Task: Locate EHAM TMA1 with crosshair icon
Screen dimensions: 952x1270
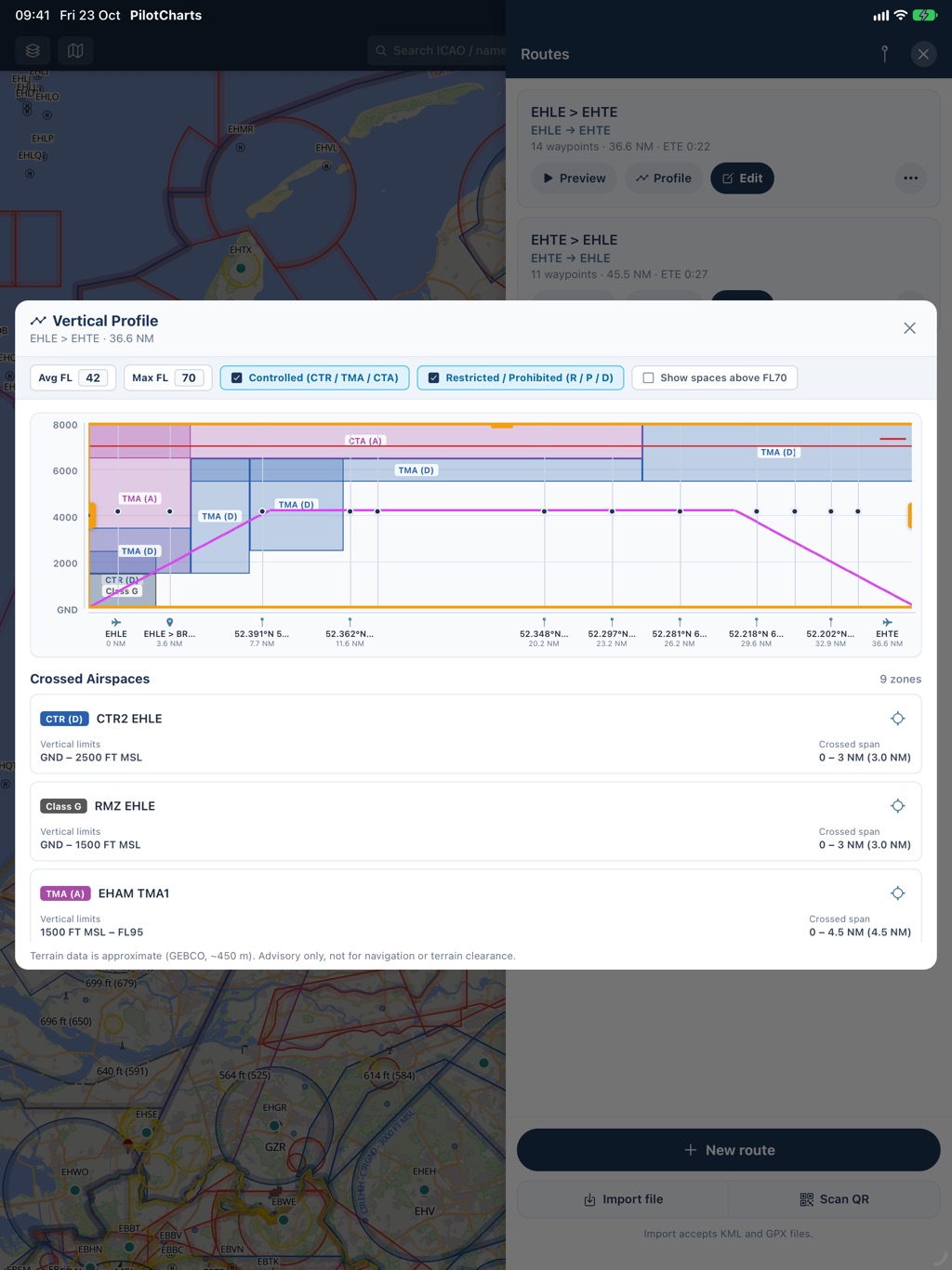Action: pyautogui.click(x=897, y=893)
